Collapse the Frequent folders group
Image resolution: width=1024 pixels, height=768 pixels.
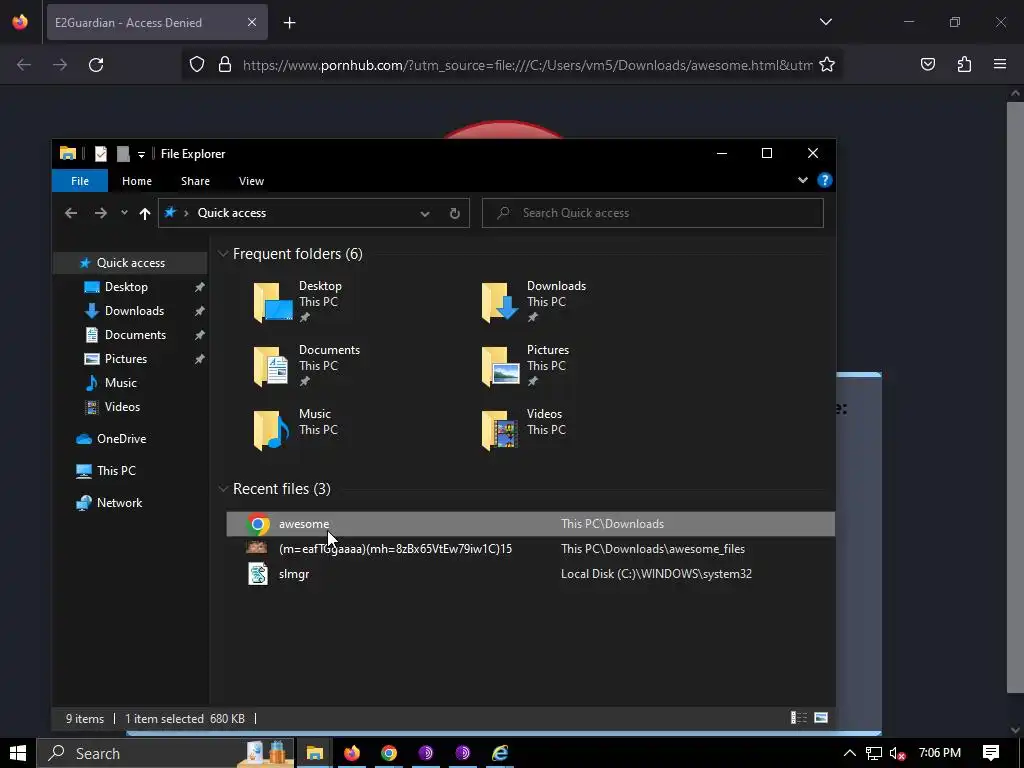coord(223,253)
